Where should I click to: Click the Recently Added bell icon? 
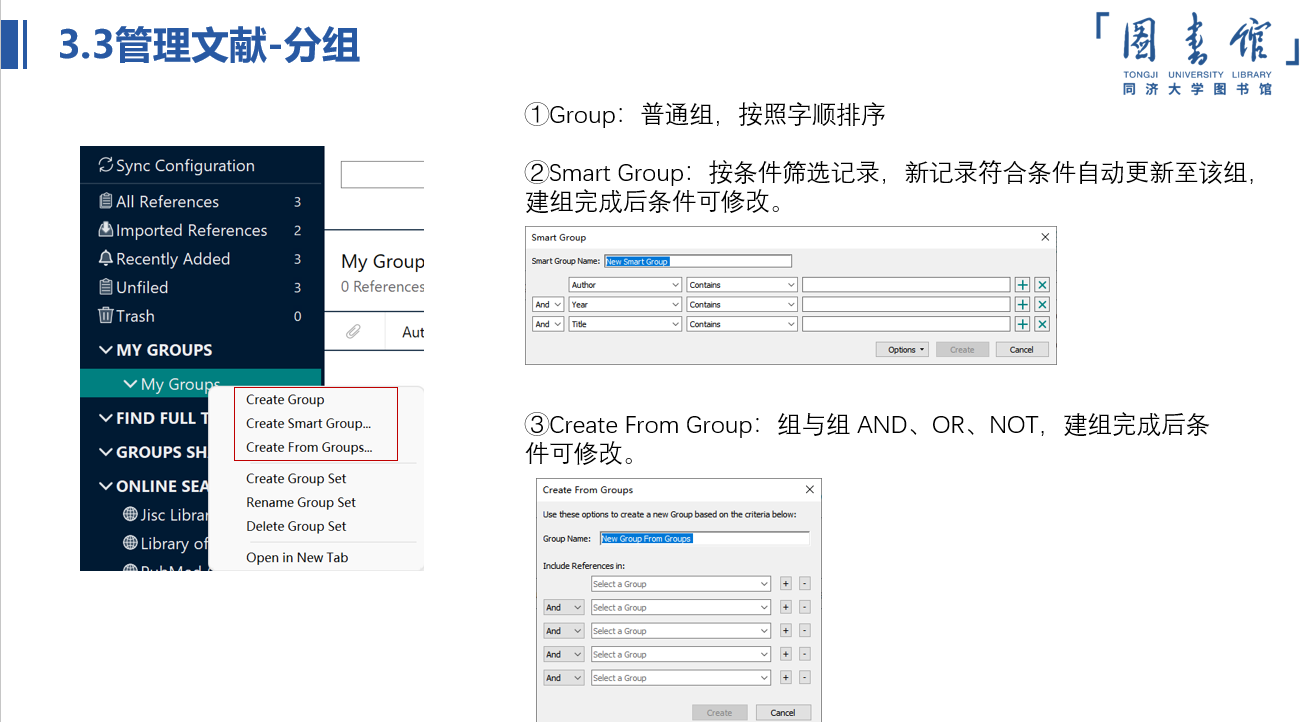(105, 259)
